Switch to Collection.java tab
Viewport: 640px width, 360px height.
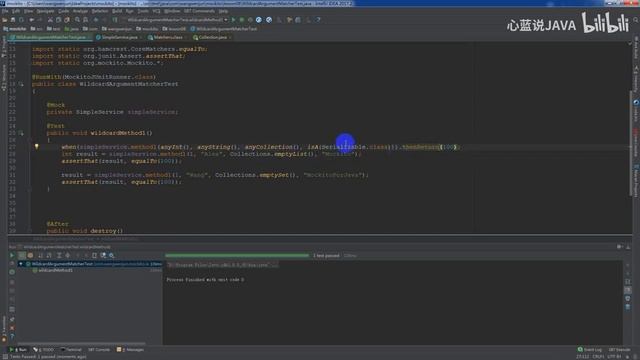click(x=212, y=37)
